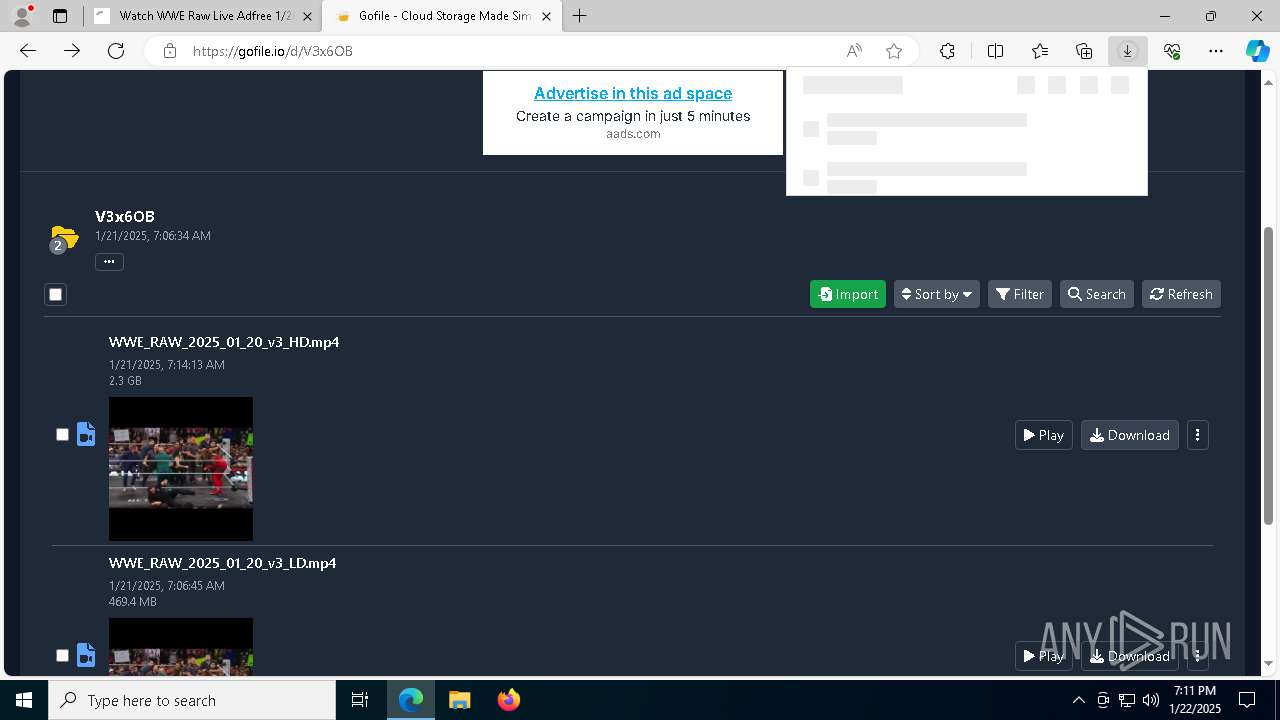Screen dimensions: 1280x720
Task: Open Settings and more menu
Action: 1216,51
